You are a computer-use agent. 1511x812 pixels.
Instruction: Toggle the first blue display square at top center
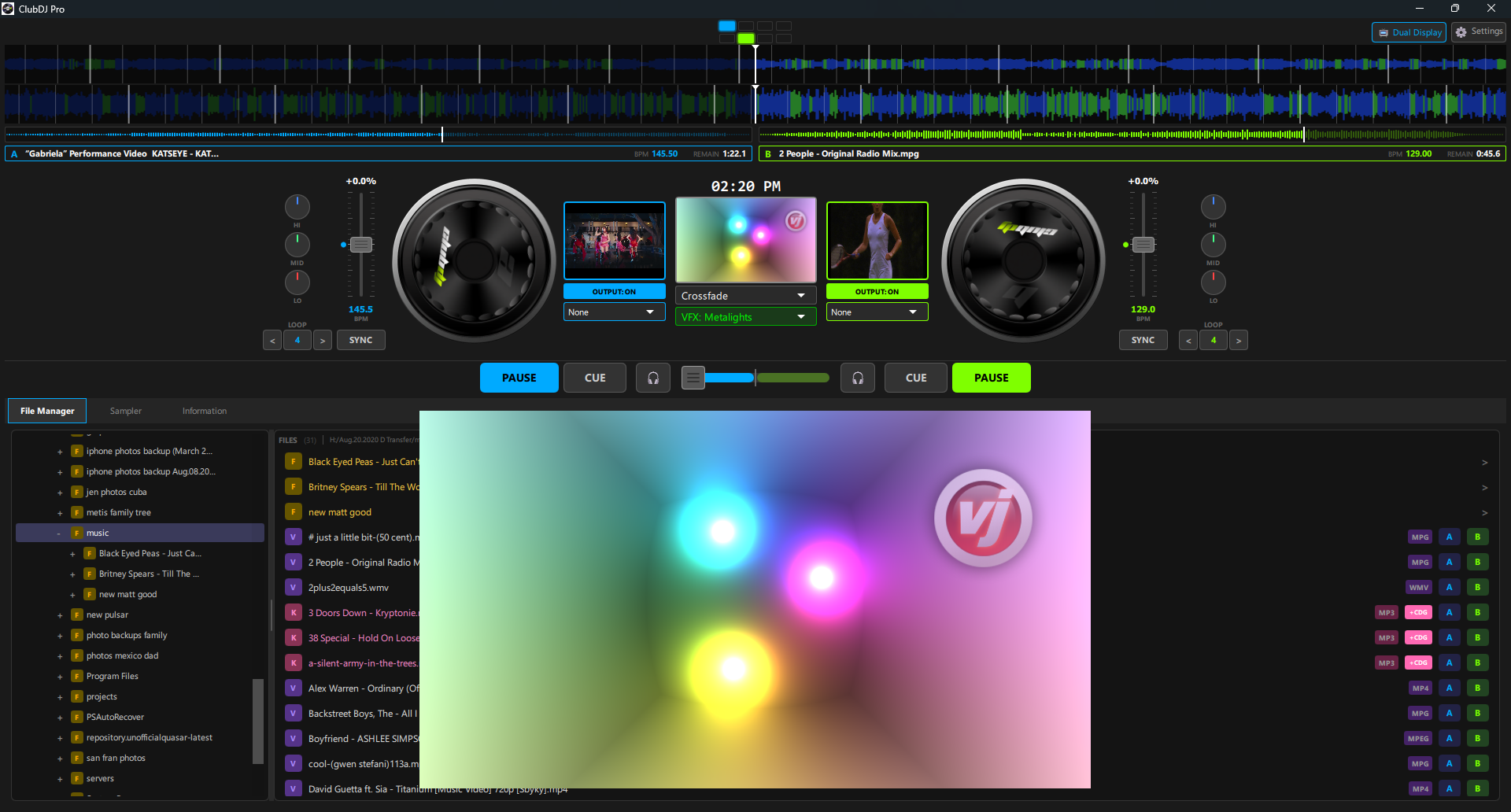pyautogui.click(x=726, y=25)
